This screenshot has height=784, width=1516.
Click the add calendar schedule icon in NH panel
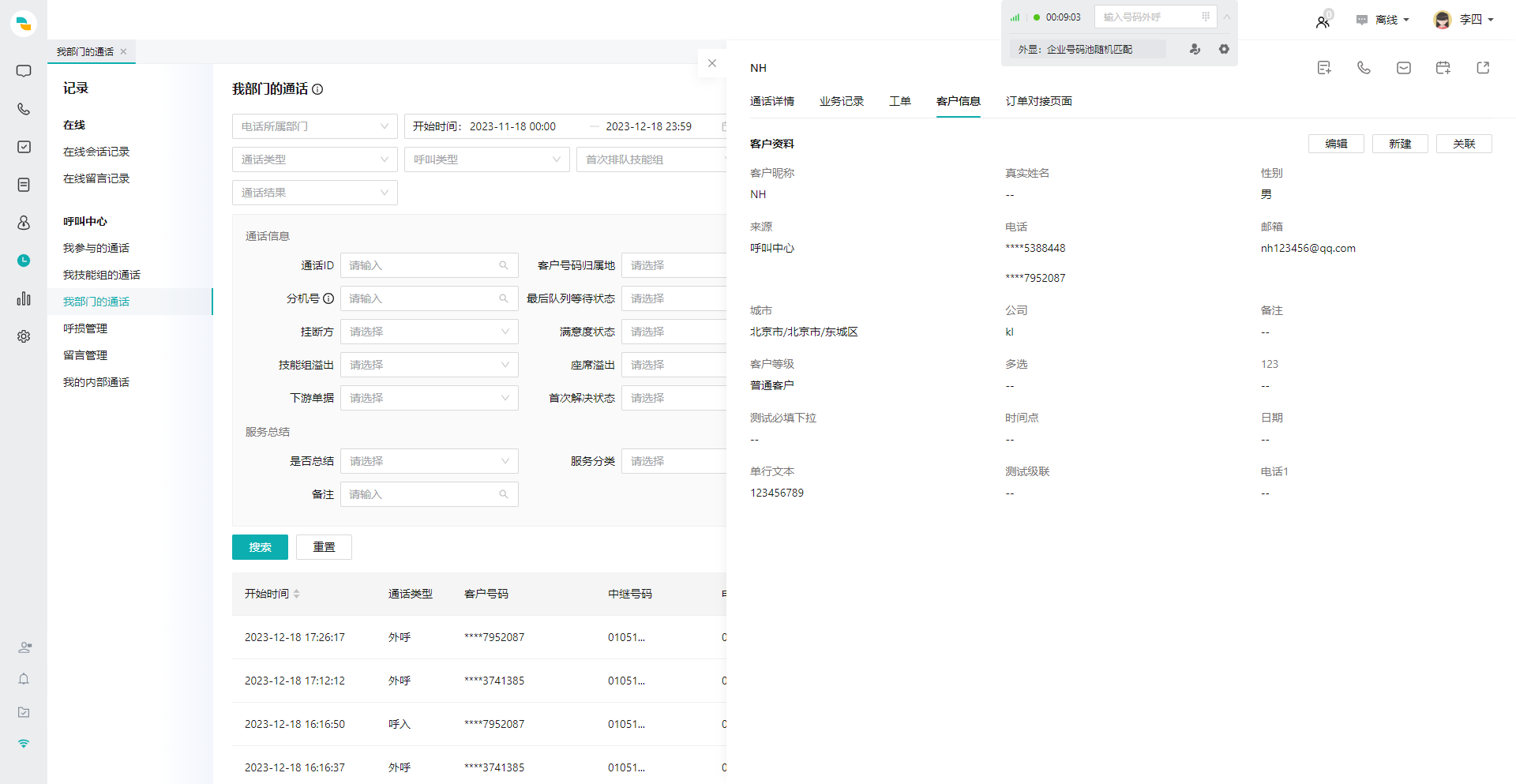point(1443,68)
